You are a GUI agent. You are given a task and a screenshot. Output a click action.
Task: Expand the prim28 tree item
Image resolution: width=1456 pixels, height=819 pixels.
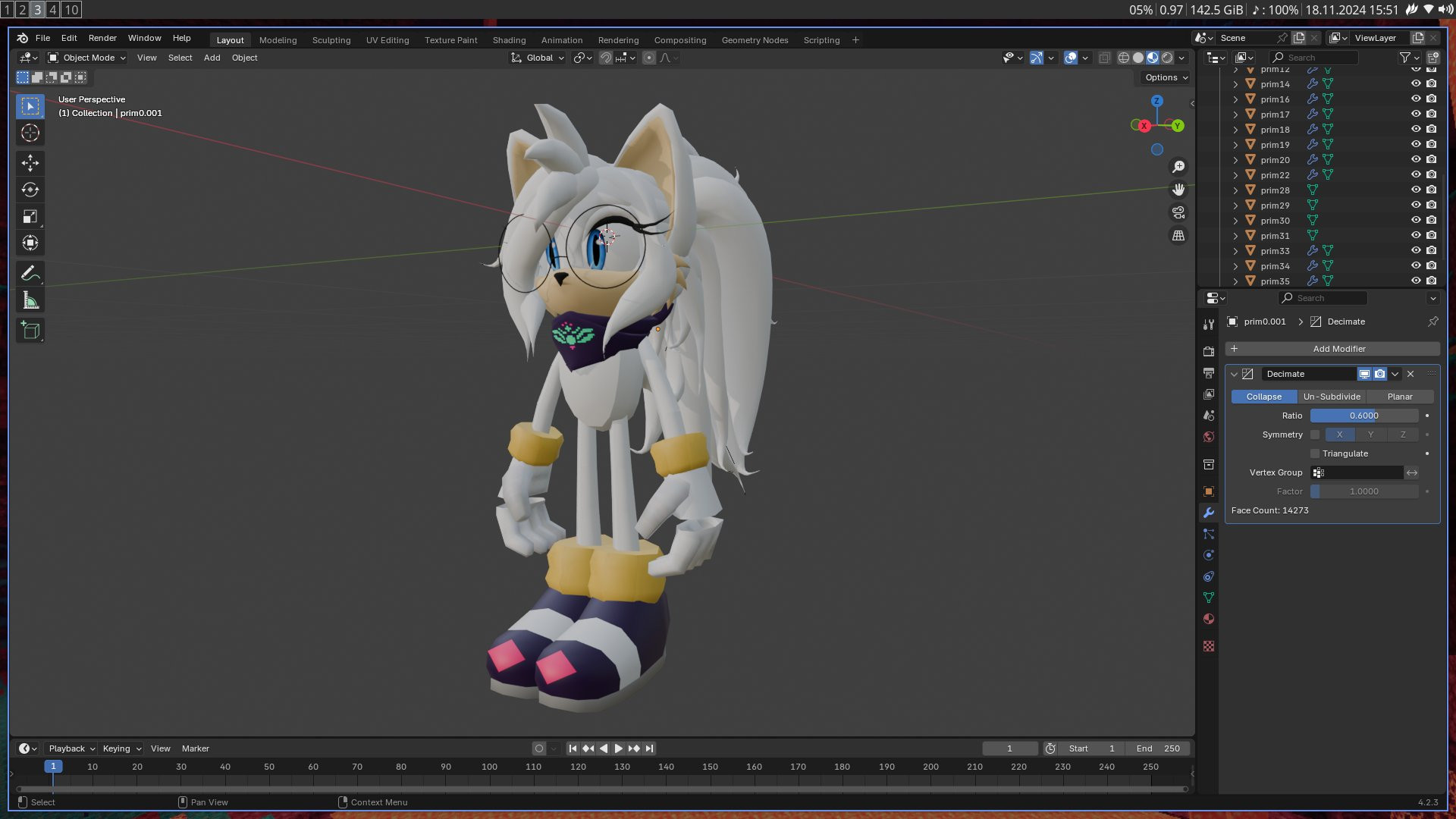click(1235, 190)
